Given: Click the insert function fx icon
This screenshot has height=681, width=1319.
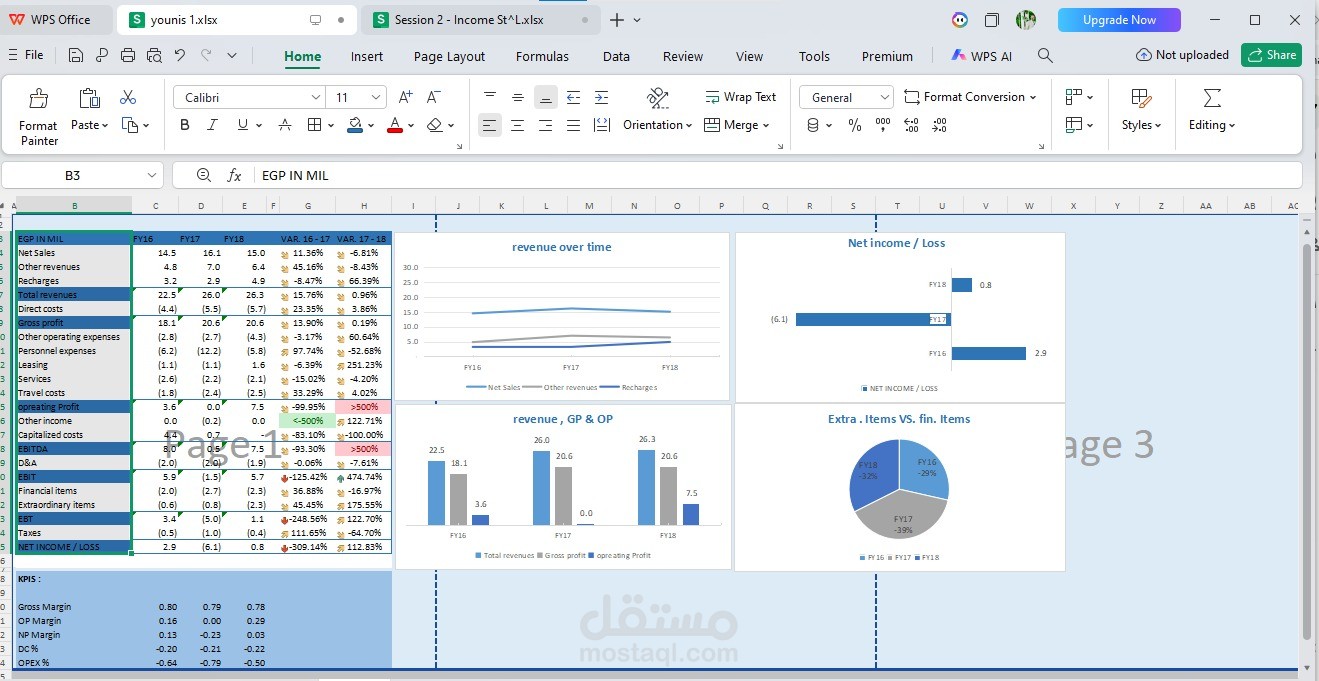Looking at the screenshot, I should click(234, 175).
